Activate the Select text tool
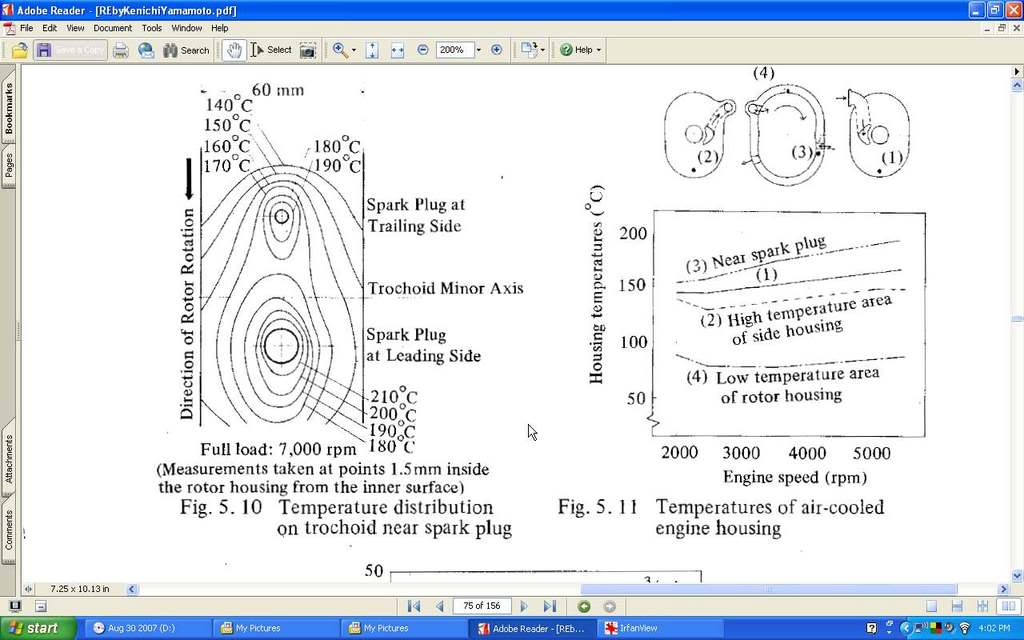The width and height of the screenshot is (1024, 640). pyautogui.click(x=271, y=50)
